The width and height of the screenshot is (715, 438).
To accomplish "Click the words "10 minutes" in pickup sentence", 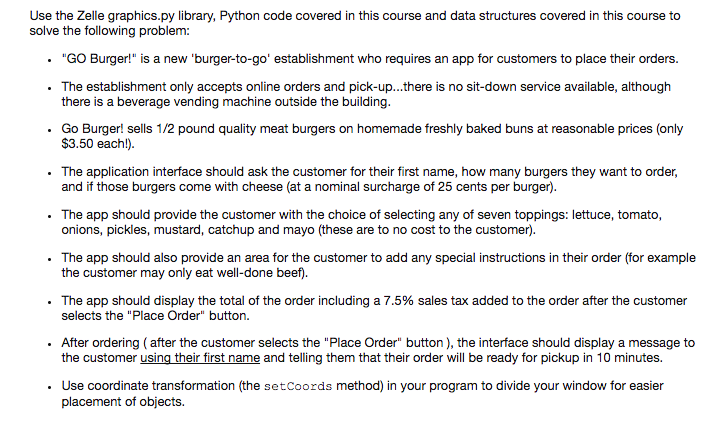I will click(x=628, y=358).
